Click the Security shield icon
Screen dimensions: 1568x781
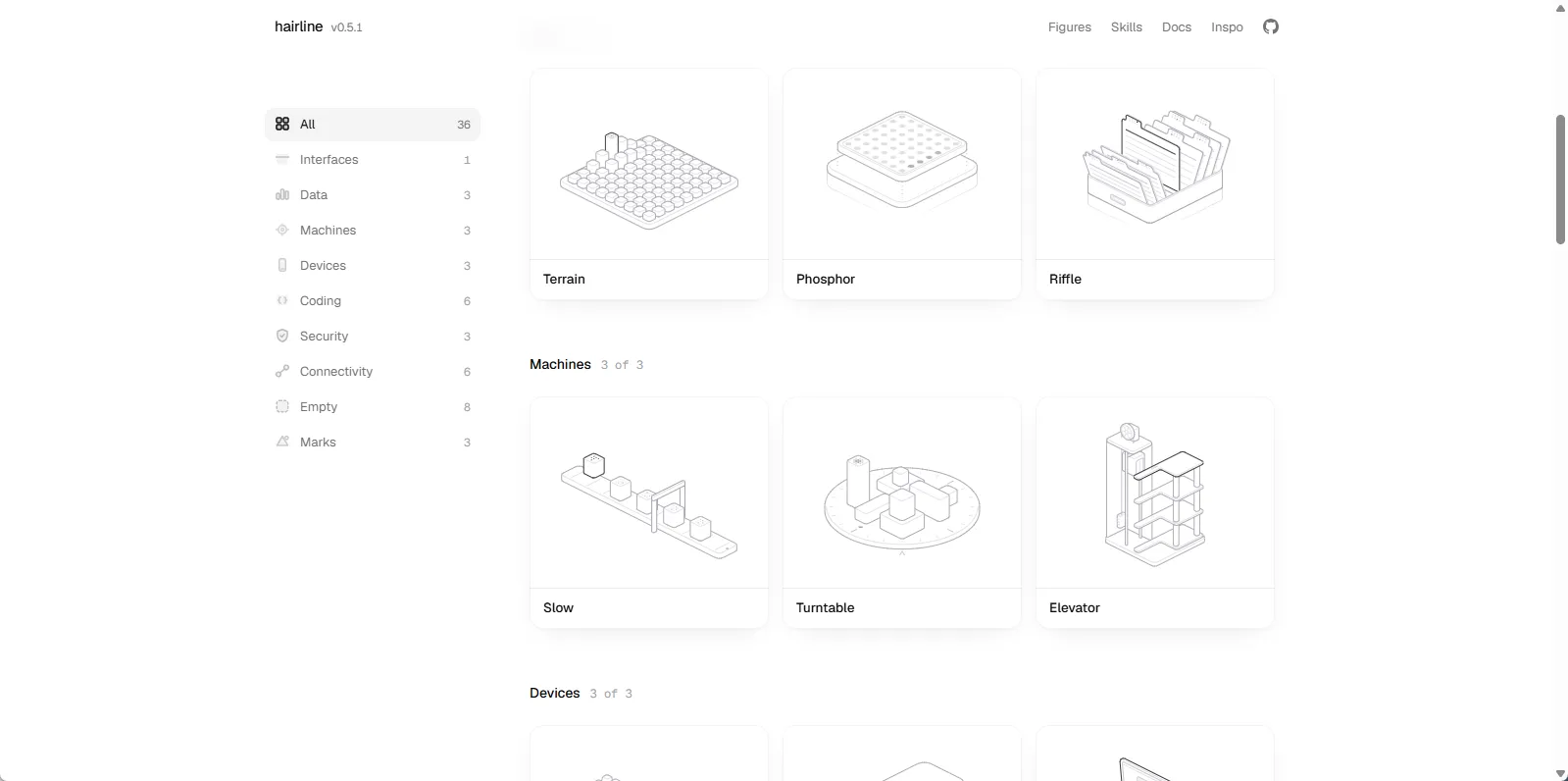[282, 336]
